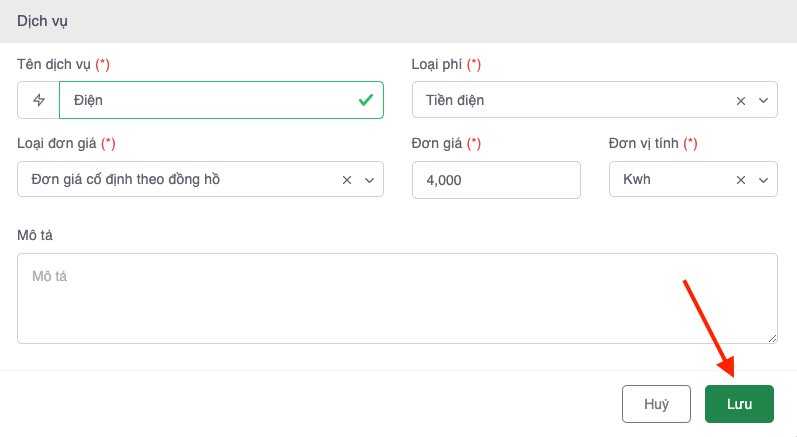This screenshot has height=437, width=797.
Task: Click inside the Mô tả text area
Action: (x=397, y=298)
